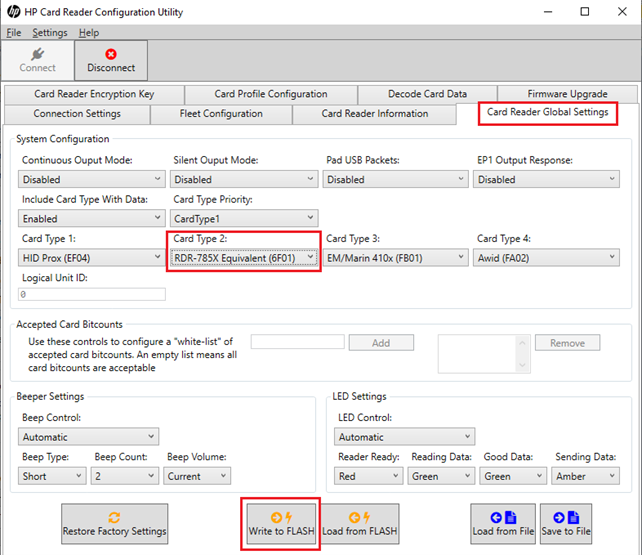Click the Connect plug icon
The width and height of the screenshot is (642, 555).
[37, 54]
